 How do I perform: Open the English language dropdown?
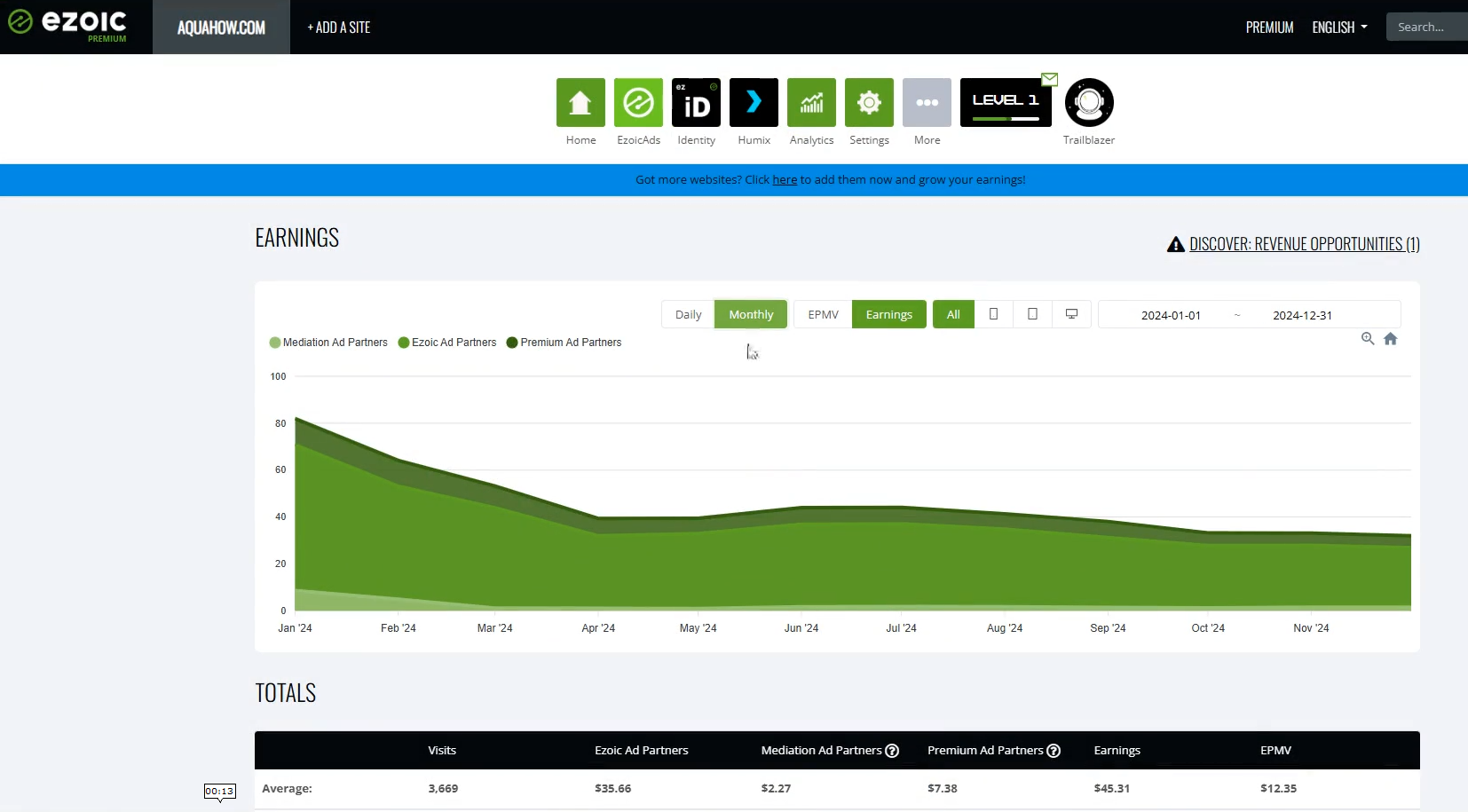coord(1339,28)
